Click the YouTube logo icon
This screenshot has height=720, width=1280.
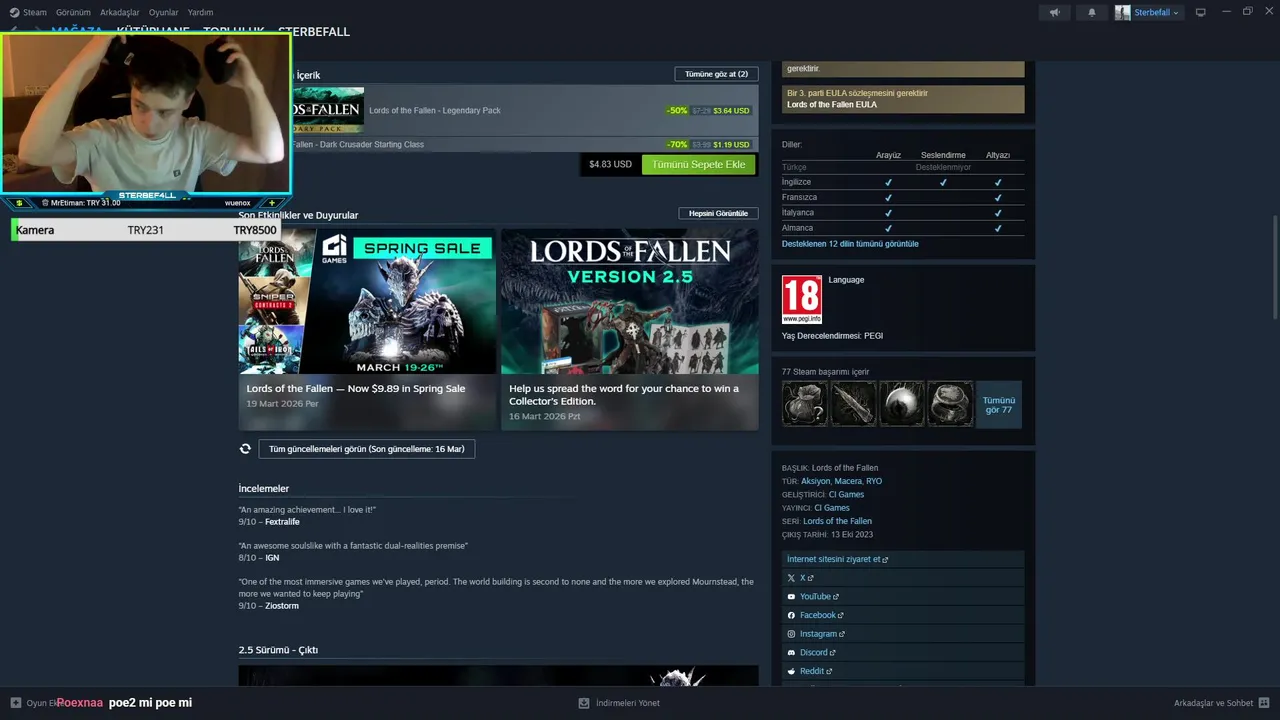click(792, 597)
